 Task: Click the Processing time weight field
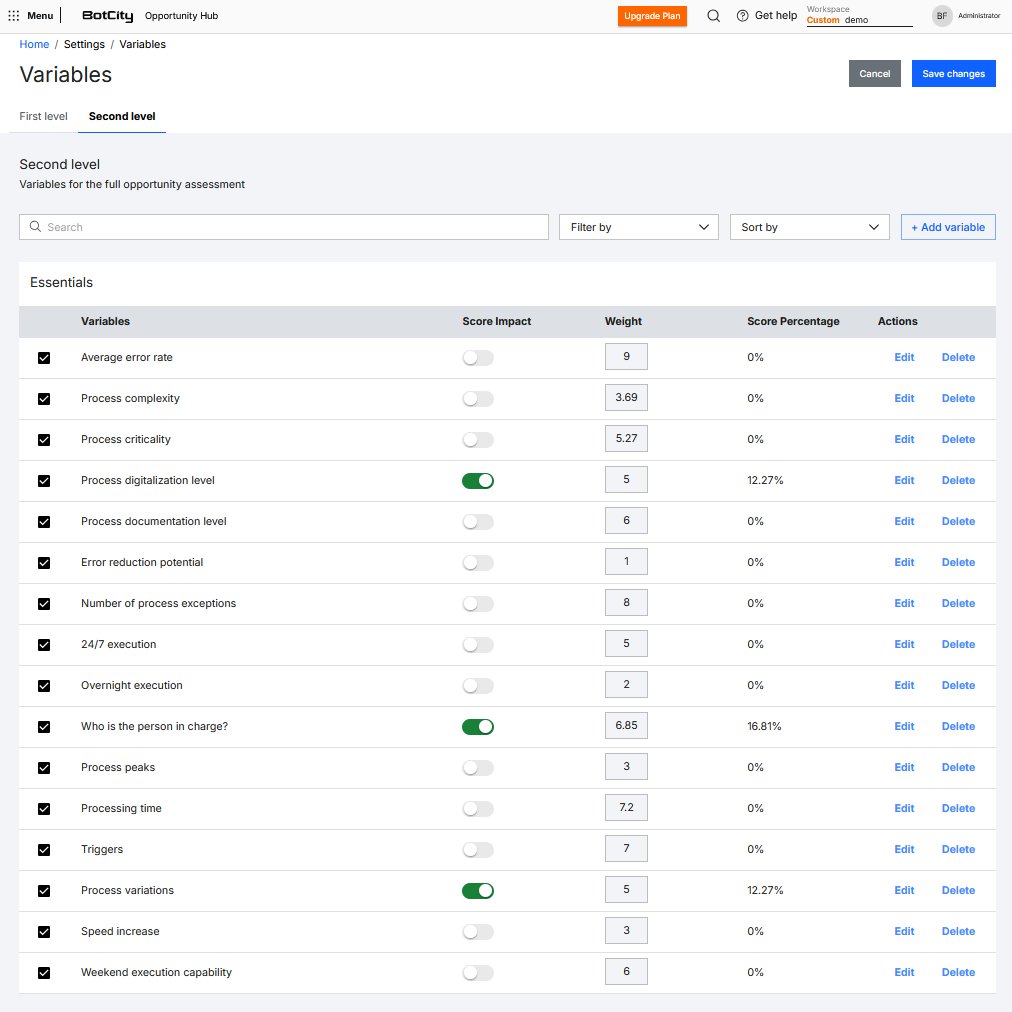click(x=626, y=808)
